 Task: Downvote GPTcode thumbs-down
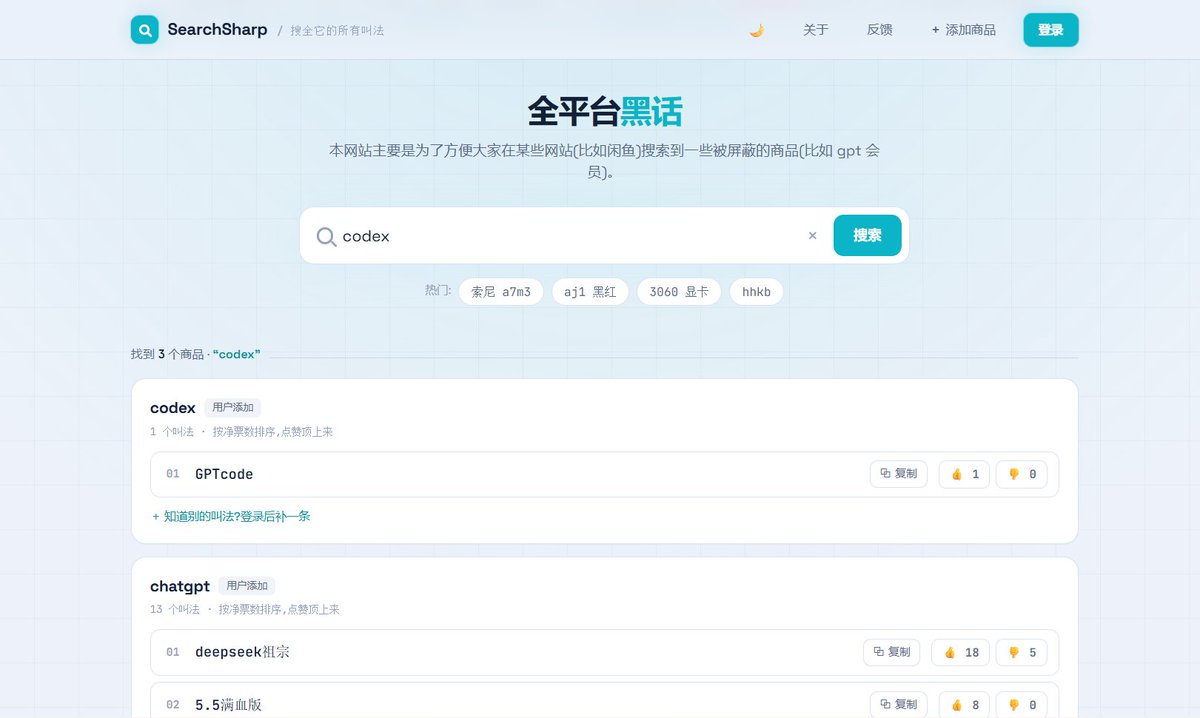pos(1022,474)
